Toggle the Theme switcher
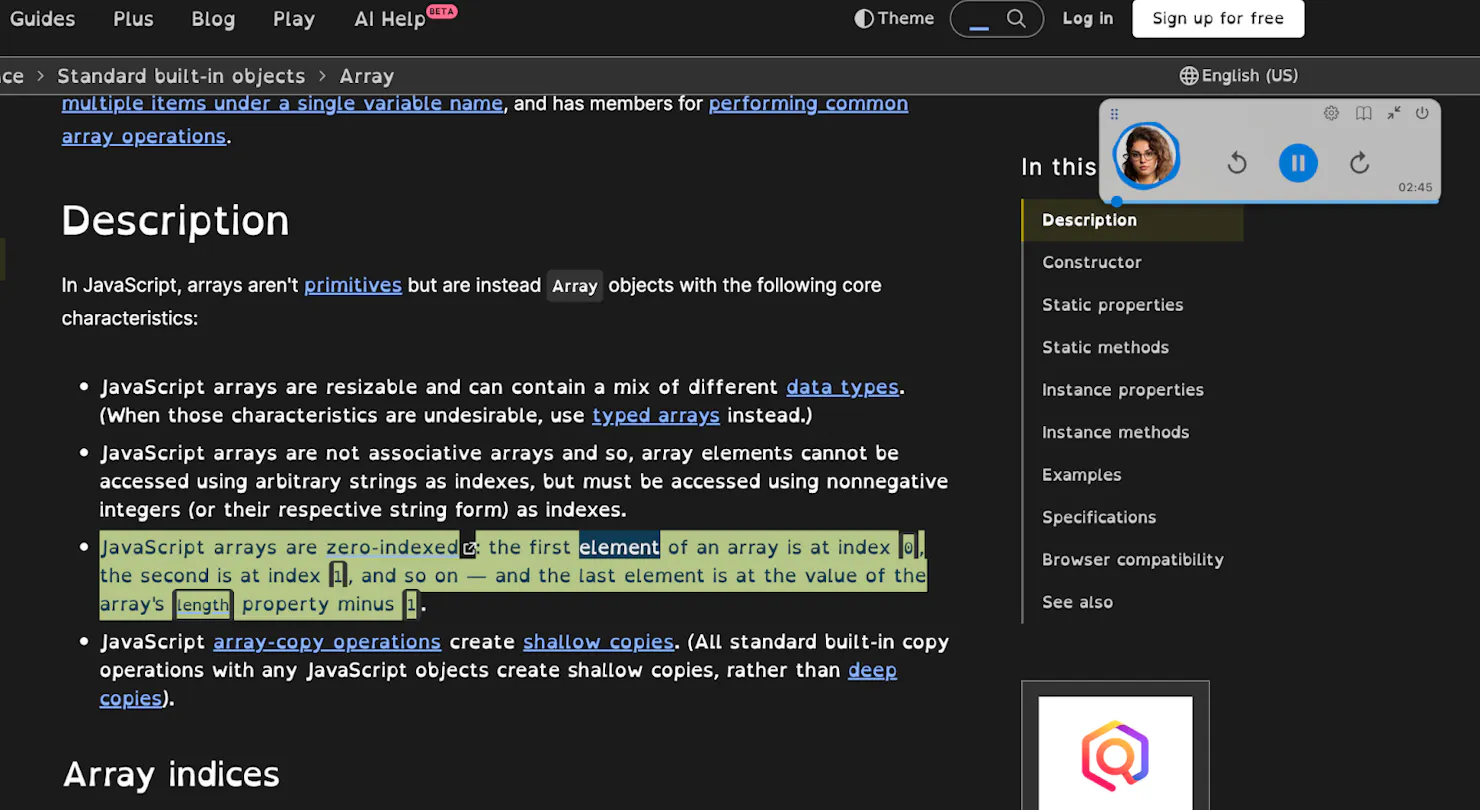The width and height of the screenshot is (1480, 810). 894,18
